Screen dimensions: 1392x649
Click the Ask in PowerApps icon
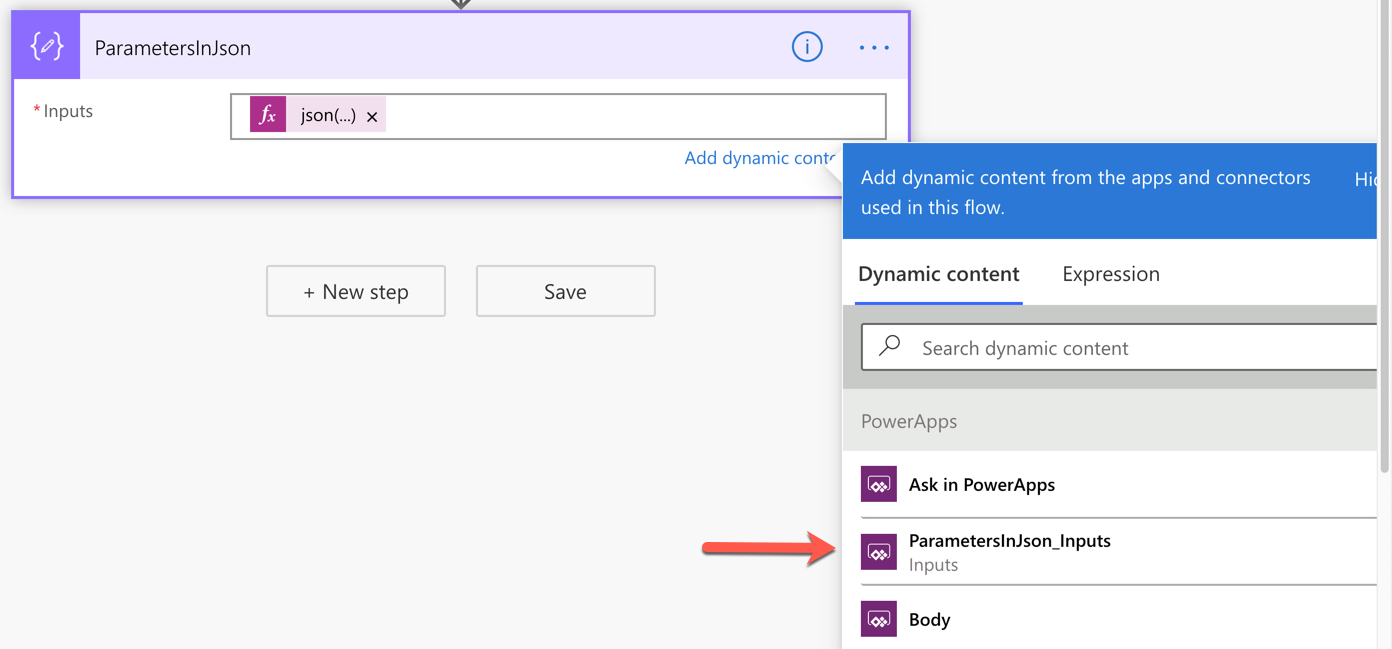(879, 485)
